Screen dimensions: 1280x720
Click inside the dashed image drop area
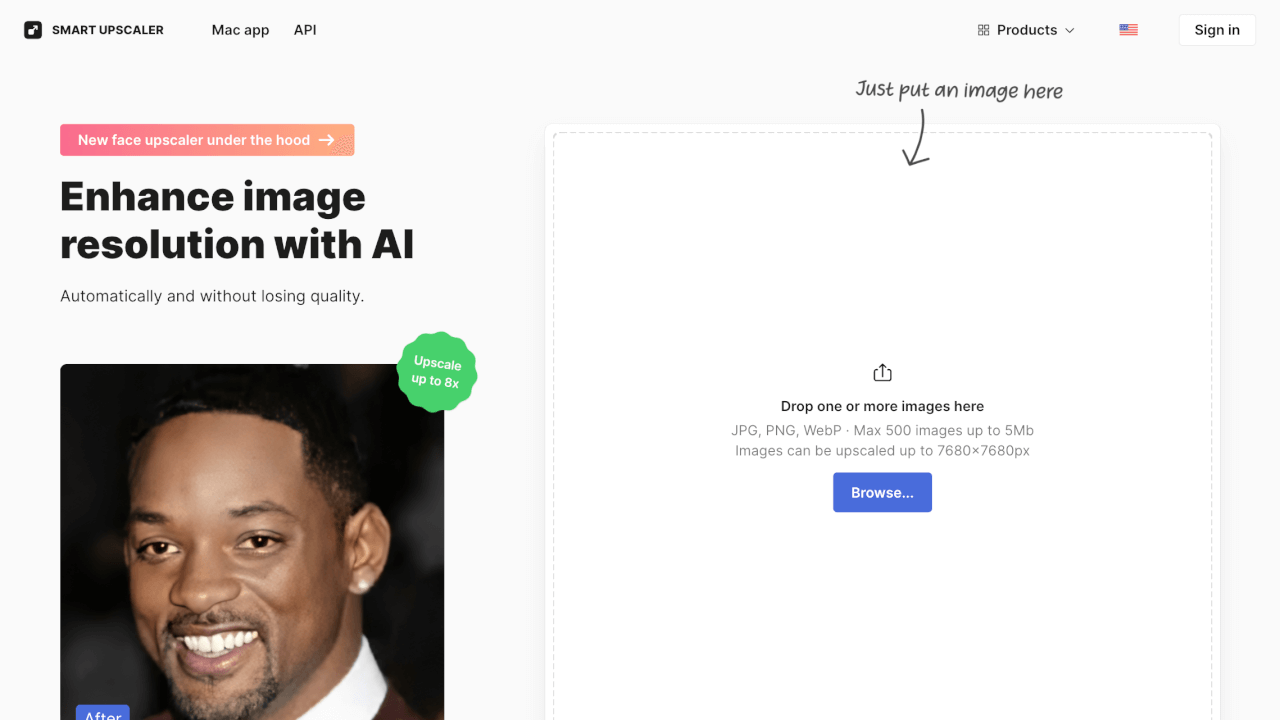[x=882, y=260]
